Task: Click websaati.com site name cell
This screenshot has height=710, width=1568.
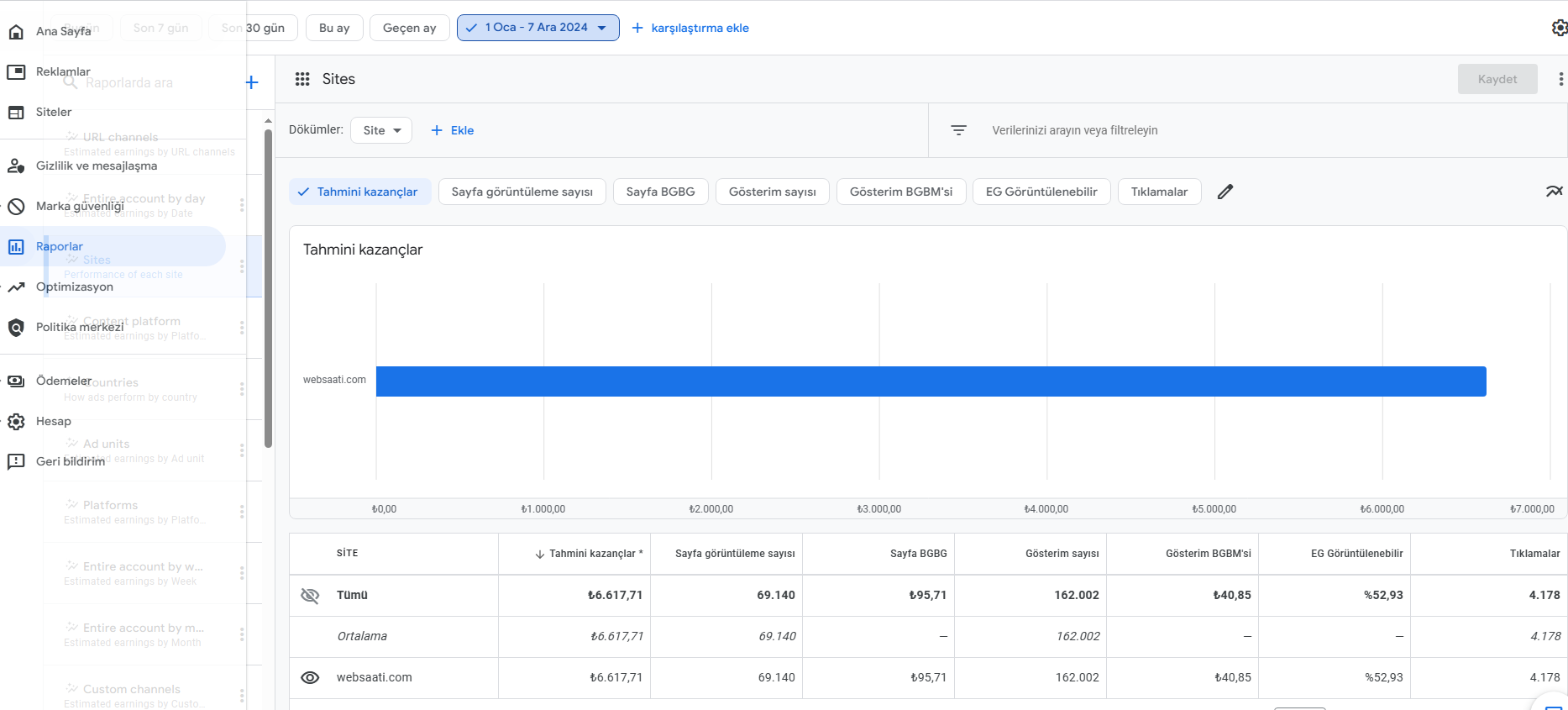Action: pyautogui.click(x=375, y=677)
